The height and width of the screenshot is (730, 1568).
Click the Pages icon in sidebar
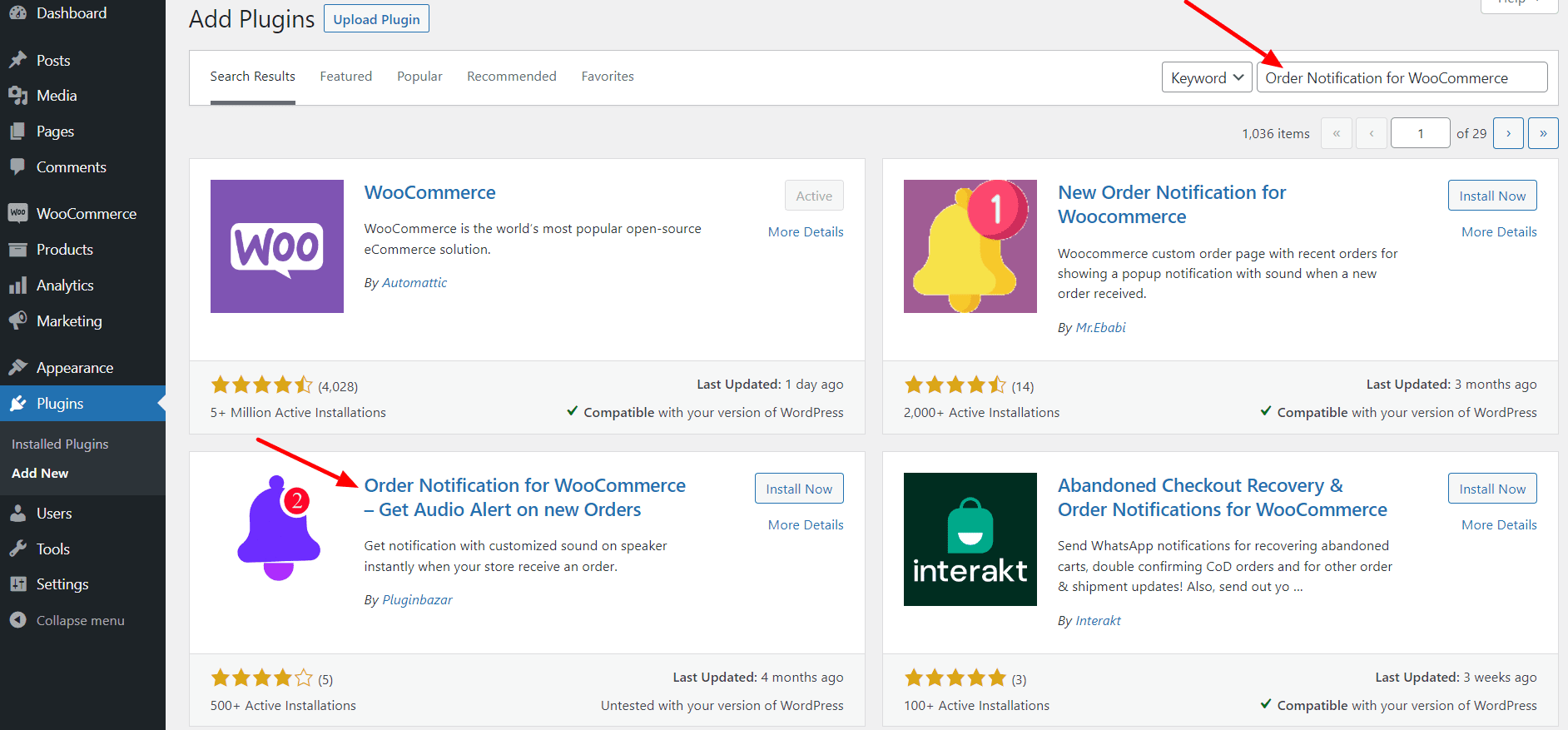pos(17,132)
